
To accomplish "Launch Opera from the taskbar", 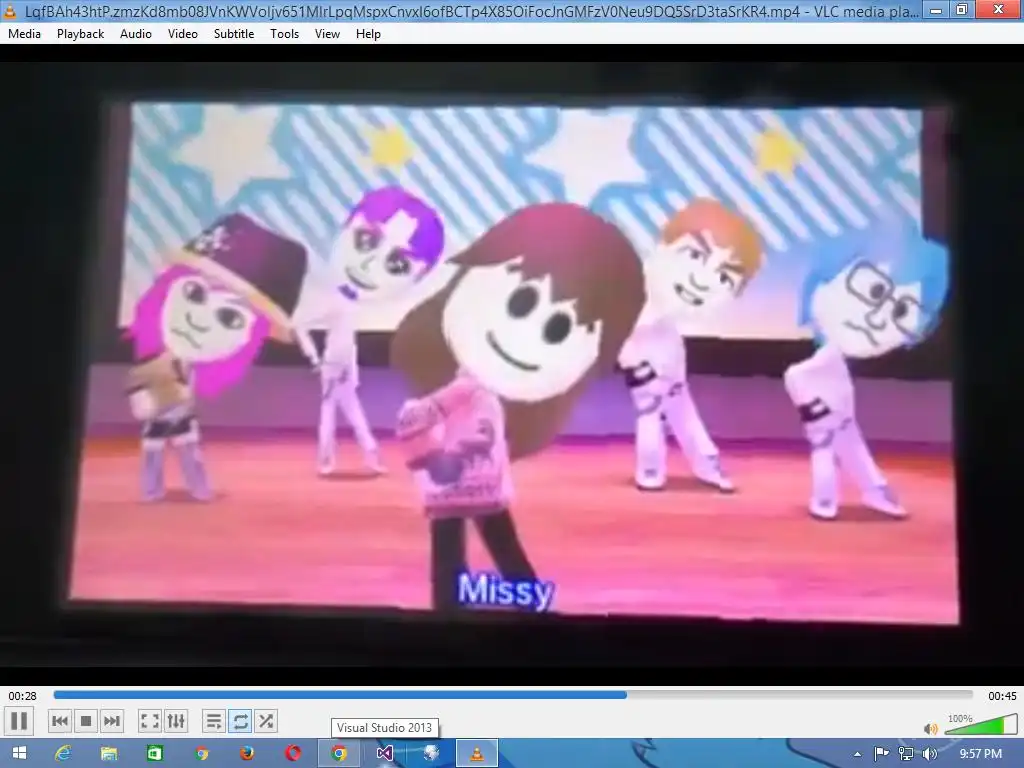I will coord(293,754).
